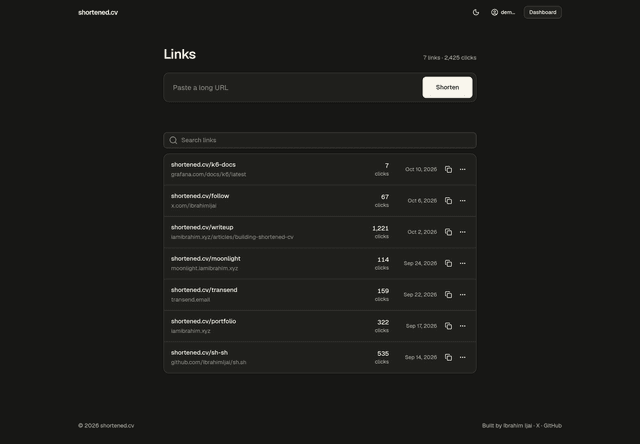Copy the portfolio short link

click(448, 326)
